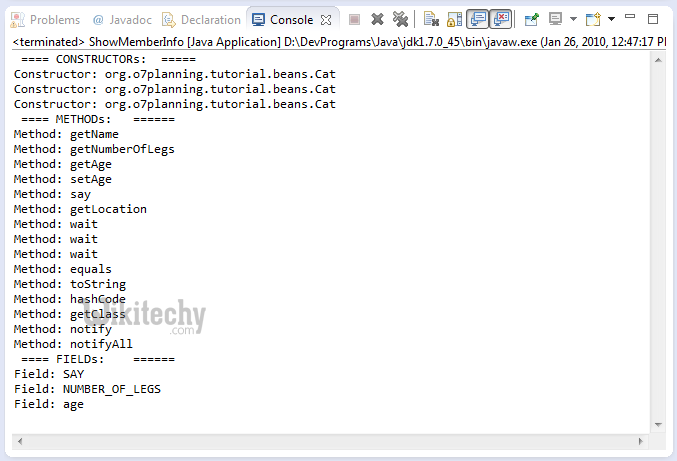
Task: Remove the current launch with single X icon
Action: [377, 19]
